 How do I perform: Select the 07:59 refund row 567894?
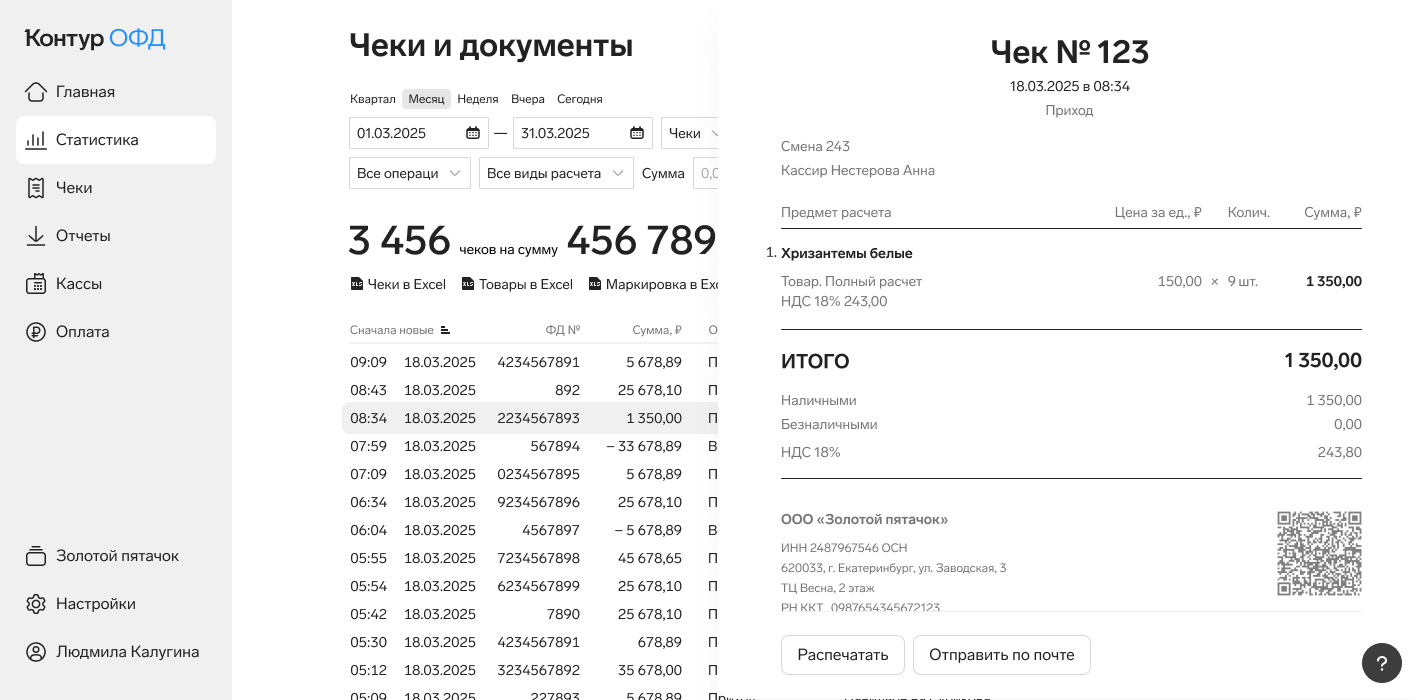pyautogui.click(x=530, y=446)
